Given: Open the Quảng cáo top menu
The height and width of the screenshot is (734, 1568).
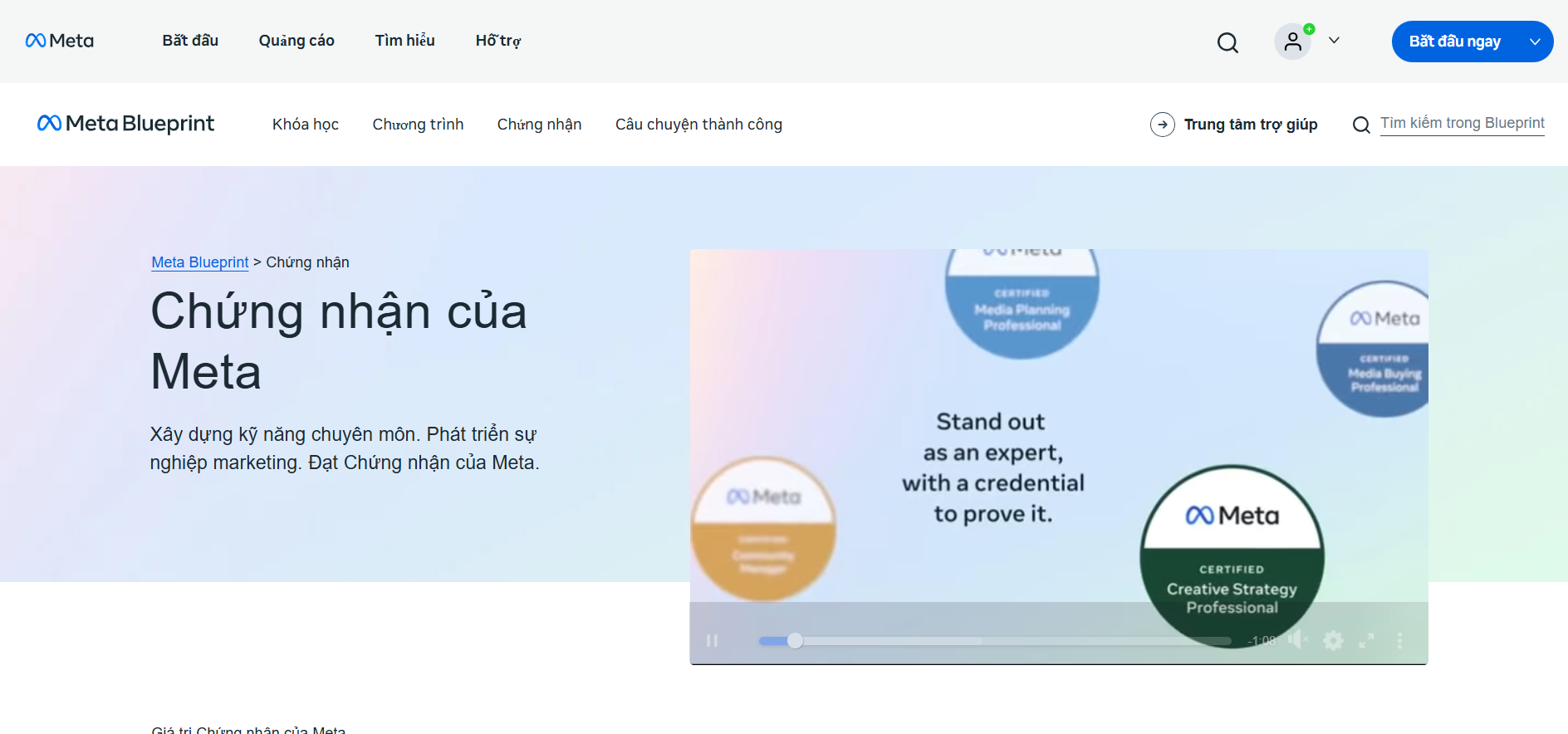Looking at the screenshot, I should (296, 41).
